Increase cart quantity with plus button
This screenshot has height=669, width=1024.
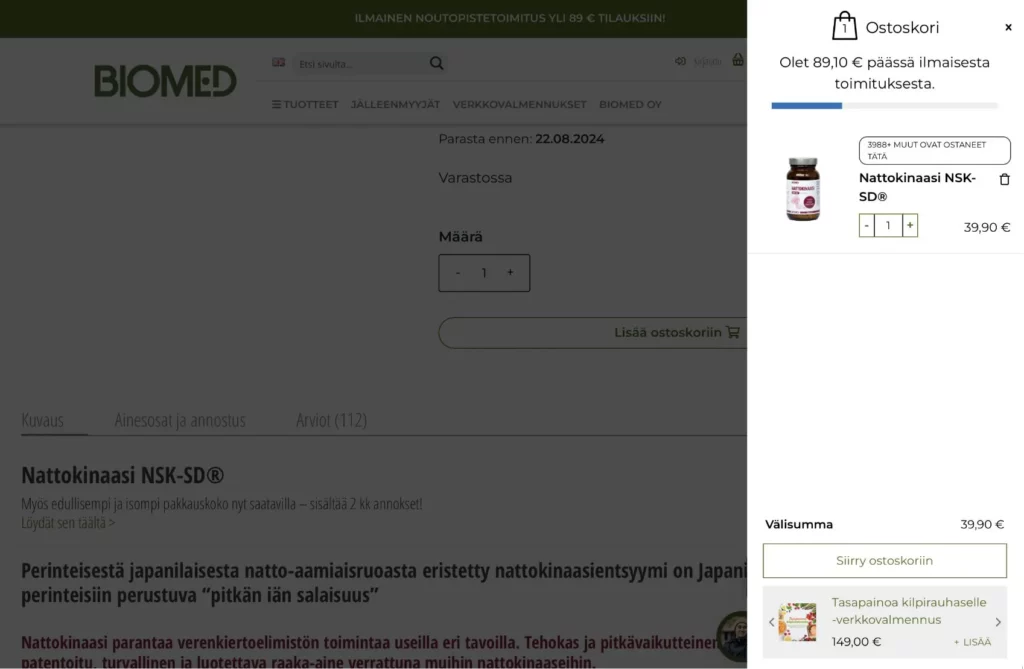(910, 225)
